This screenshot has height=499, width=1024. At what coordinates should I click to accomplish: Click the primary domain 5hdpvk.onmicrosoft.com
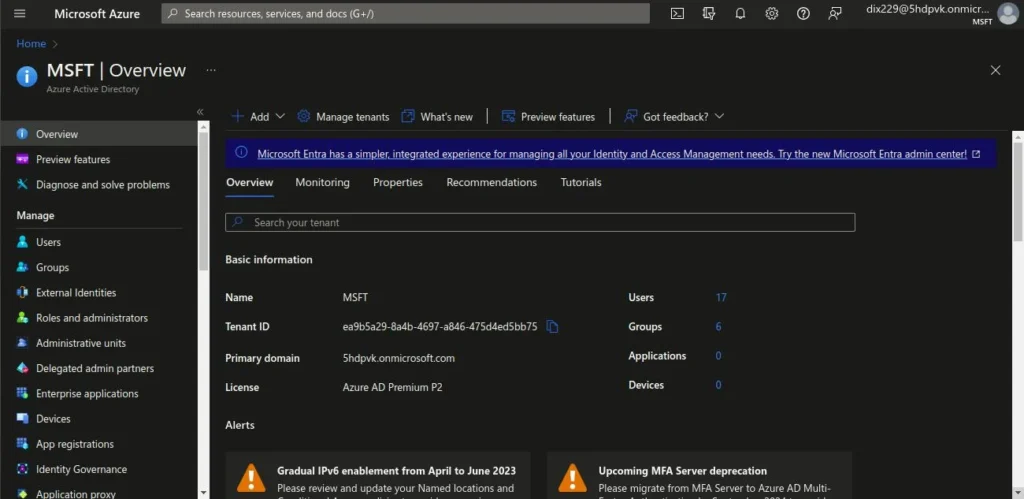coord(398,358)
